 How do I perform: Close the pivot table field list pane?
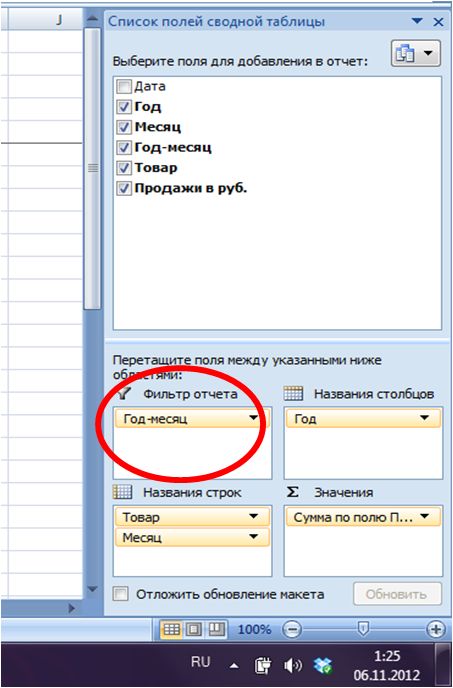[438, 22]
